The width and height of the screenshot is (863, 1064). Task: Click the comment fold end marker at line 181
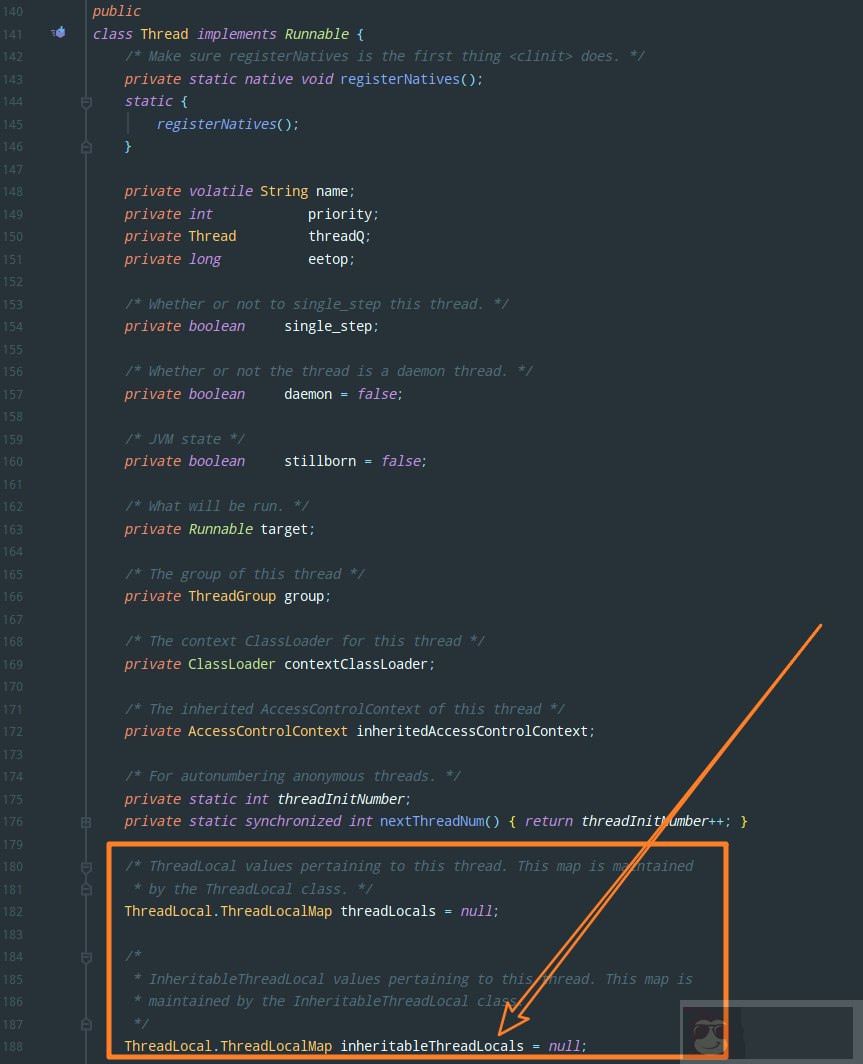[x=86, y=889]
